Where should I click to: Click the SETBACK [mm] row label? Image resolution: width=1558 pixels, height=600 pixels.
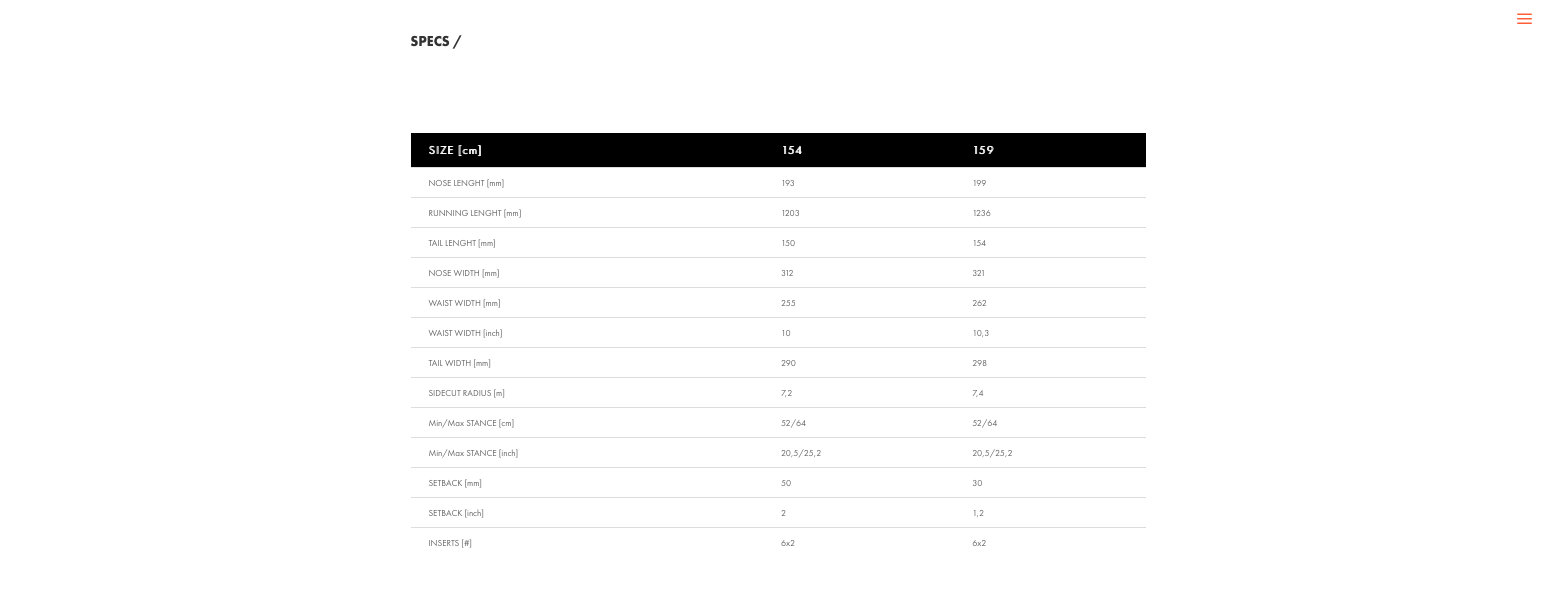click(455, 483)
